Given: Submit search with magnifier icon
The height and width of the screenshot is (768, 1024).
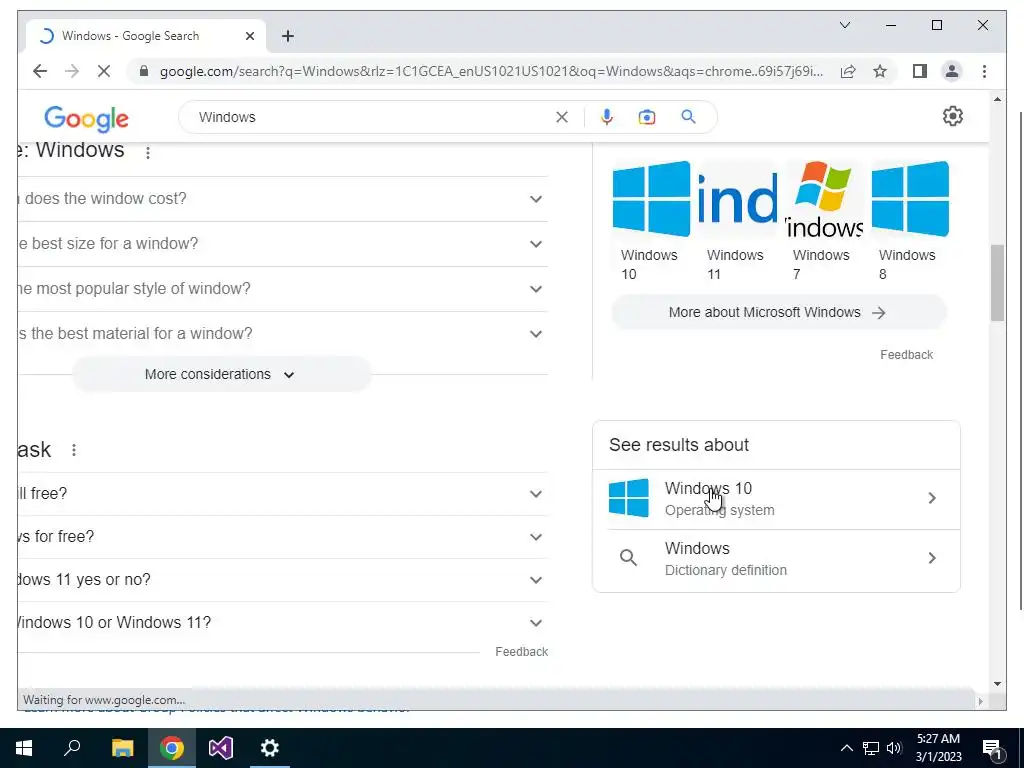Looking at the screenshot, I should point(688,117).
